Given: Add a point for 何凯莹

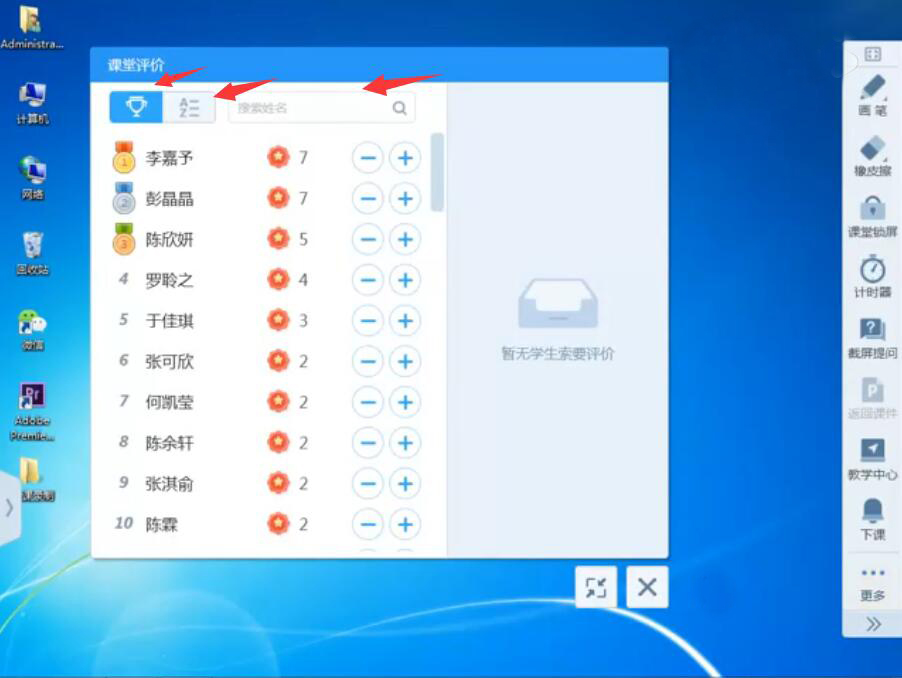Looking at the screenshot, I should (x=405, y=402).
